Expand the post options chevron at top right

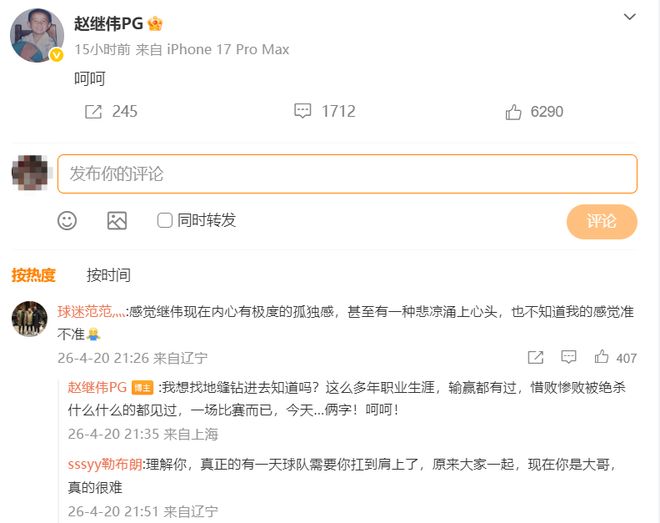tap(629, 18)
